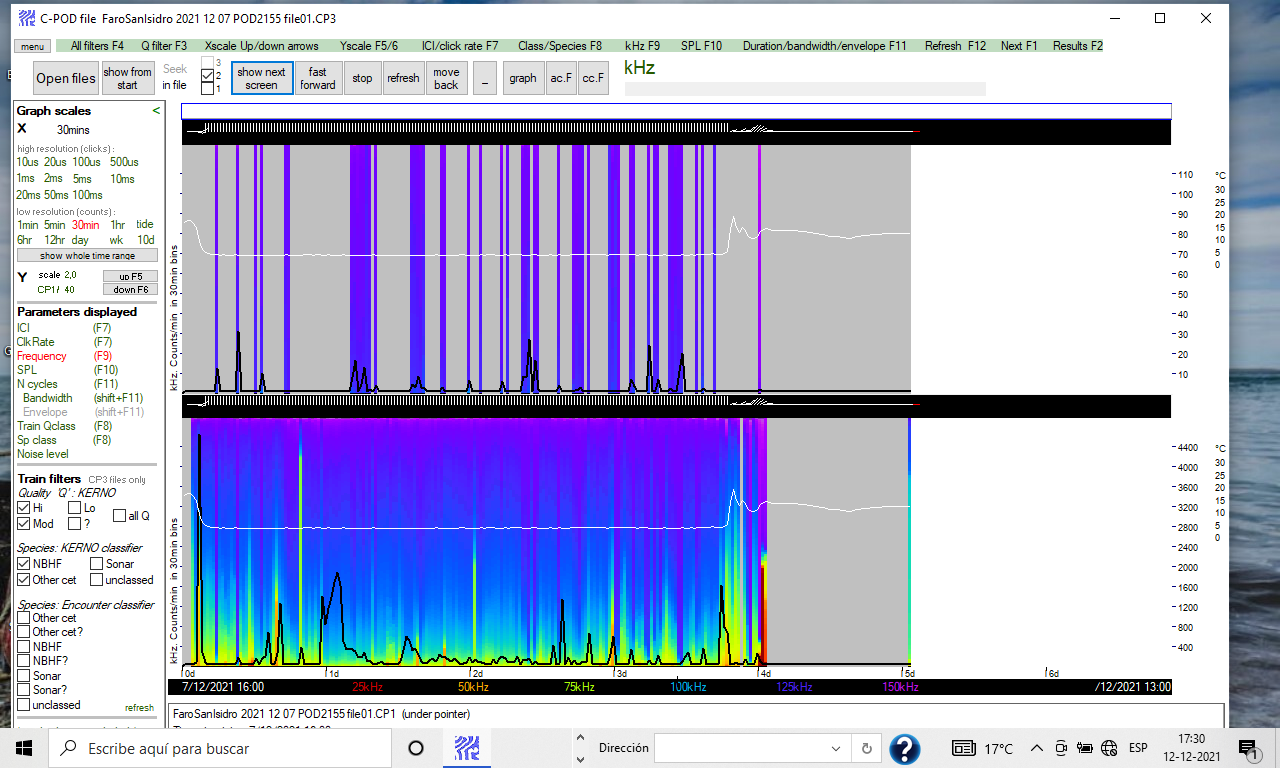The image size is (1280, 768).
Task: Click the 100kHz color legend label
Action: [687, 687]
